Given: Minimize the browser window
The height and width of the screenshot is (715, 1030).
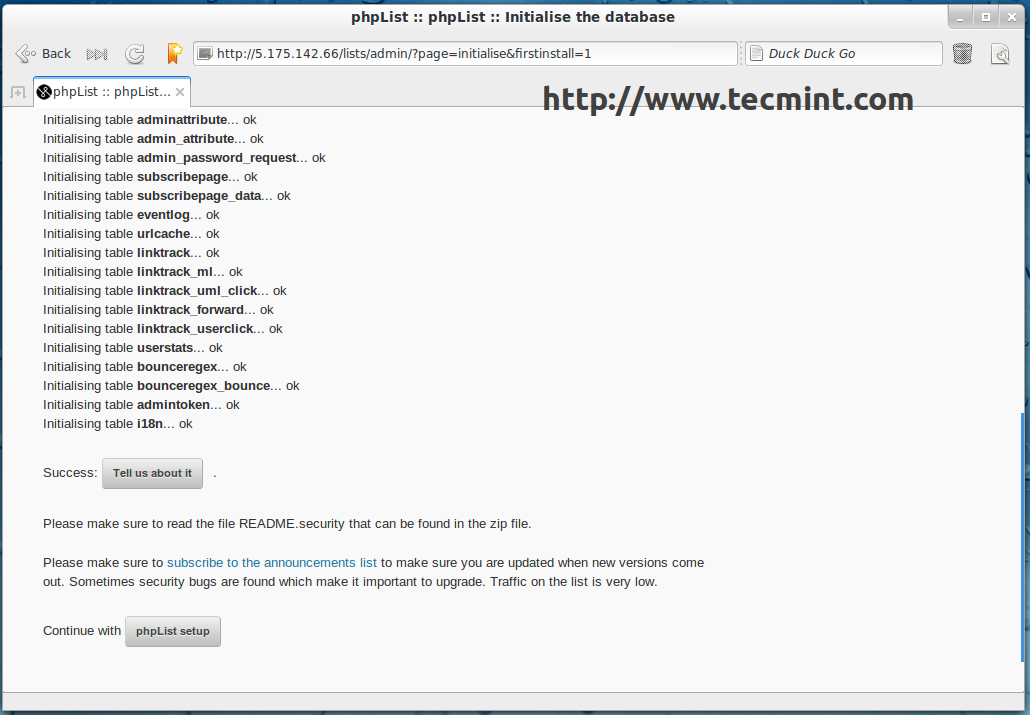Looking at the screenshot, I should [960, 18].
